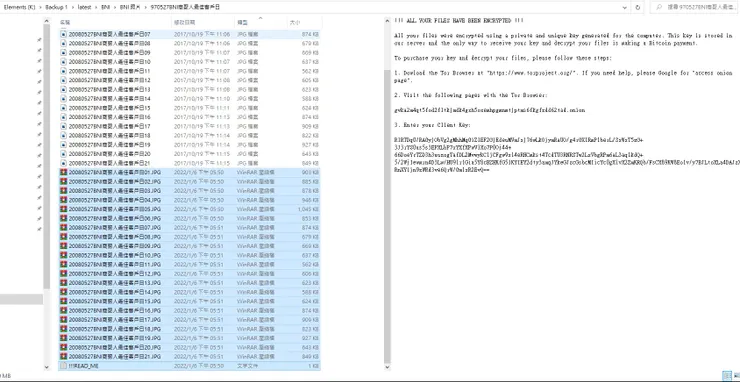Open the address bar history dropdown arrow
This screenshot has height=382, width=740.
pos(624,7)
